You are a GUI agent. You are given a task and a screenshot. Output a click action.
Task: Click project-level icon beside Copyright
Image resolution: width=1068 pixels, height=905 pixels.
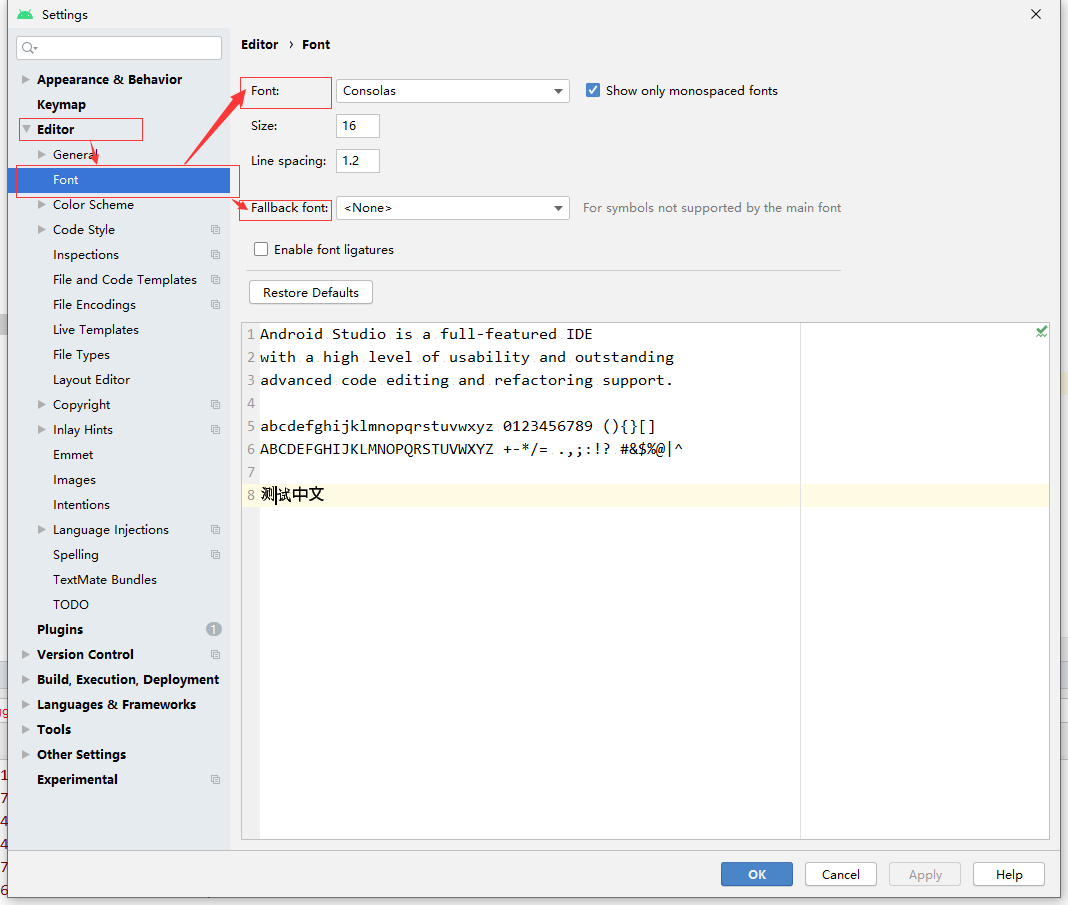(215, 404)
